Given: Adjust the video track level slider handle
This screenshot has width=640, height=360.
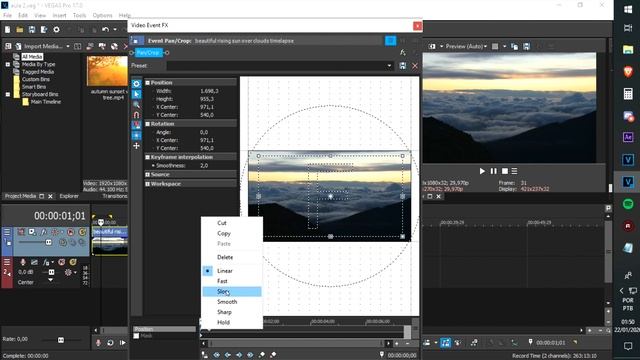Looking at the screenshot, I should 49,242.
